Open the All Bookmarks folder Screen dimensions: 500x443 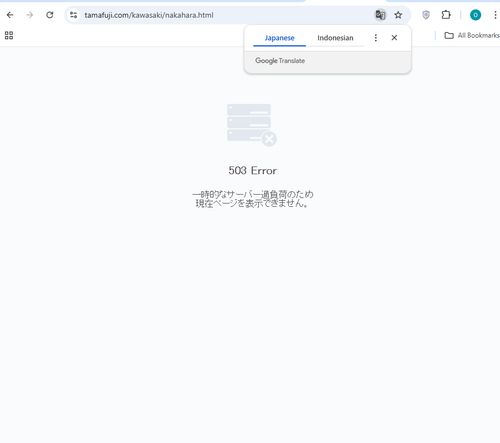472,35
